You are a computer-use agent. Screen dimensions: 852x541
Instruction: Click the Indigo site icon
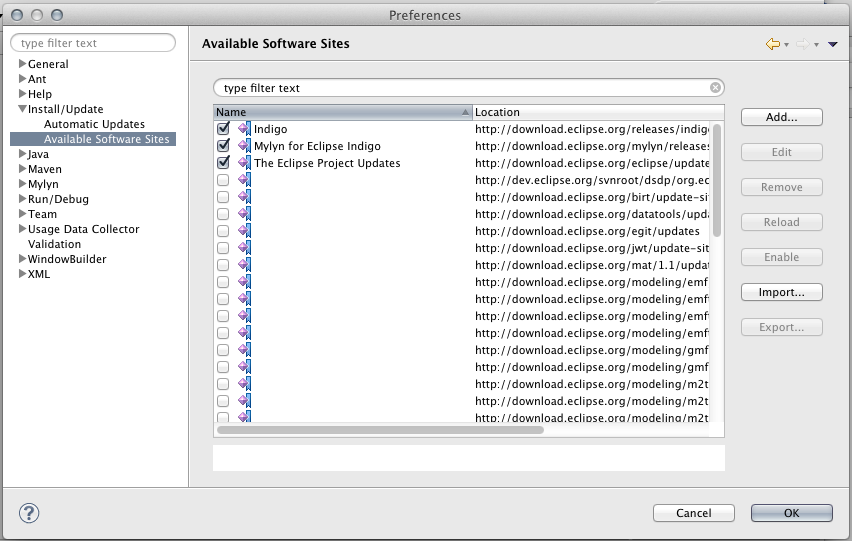click(244, 129)
